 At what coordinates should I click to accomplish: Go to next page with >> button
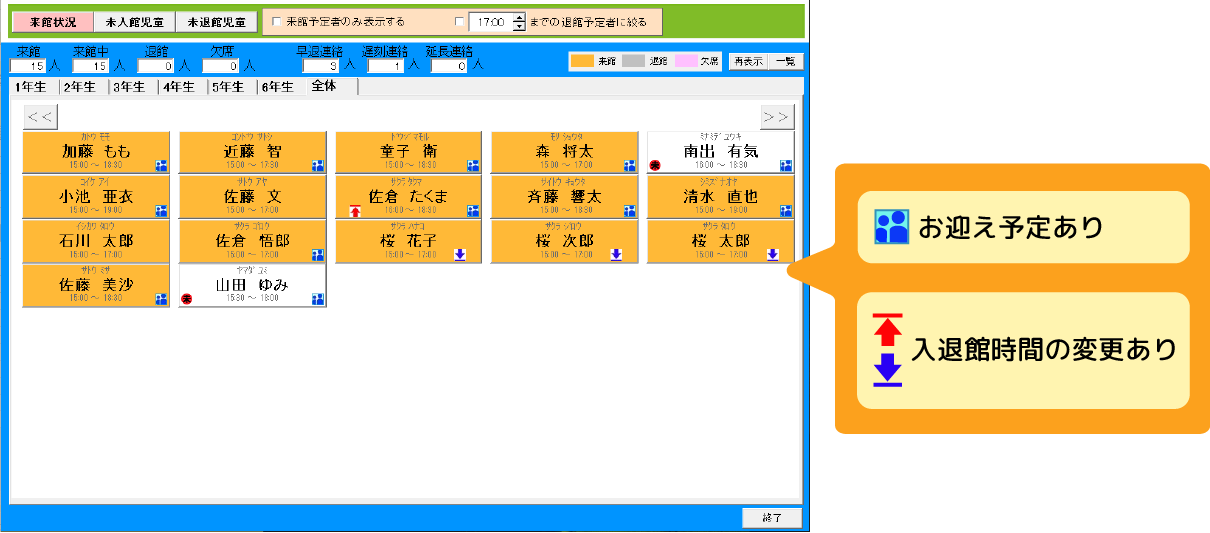[776, 117]
